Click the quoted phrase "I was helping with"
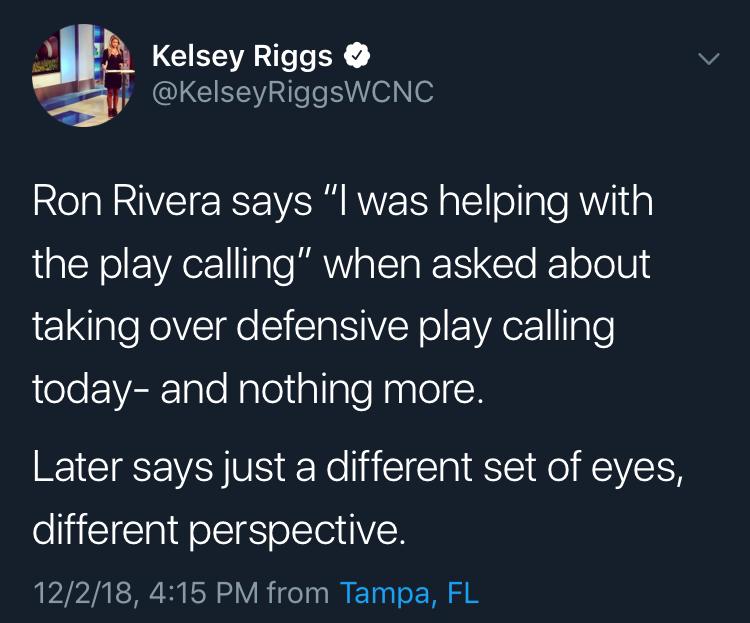 pos(488,202)
